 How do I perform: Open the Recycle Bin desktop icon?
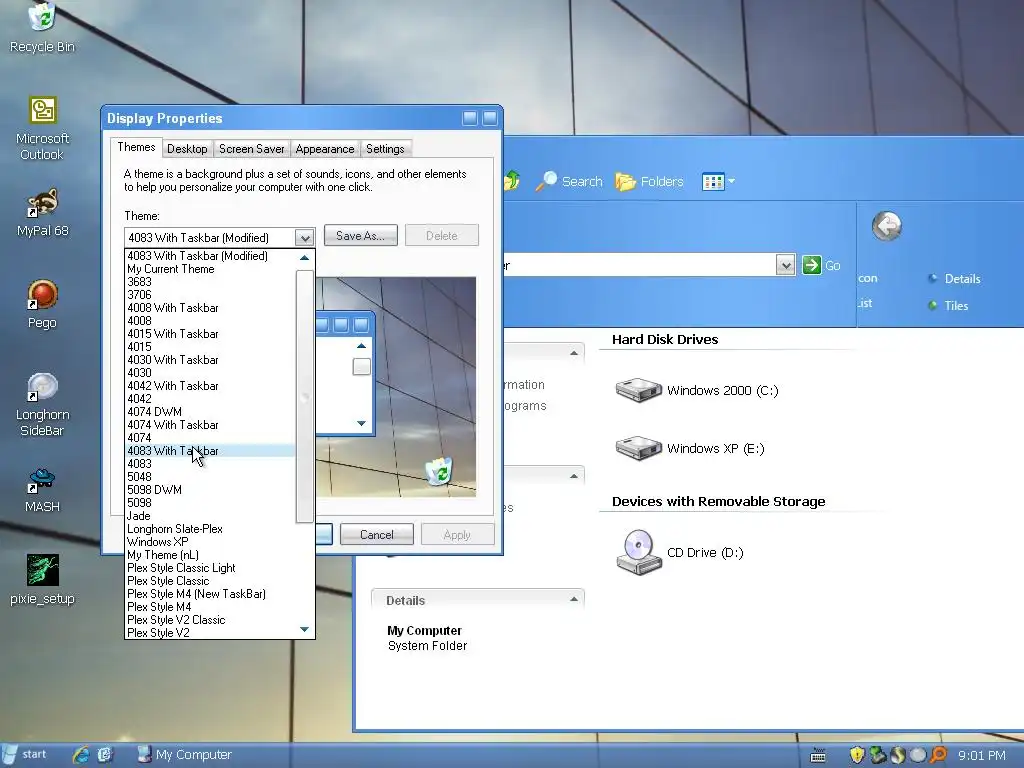coord(42,27)
